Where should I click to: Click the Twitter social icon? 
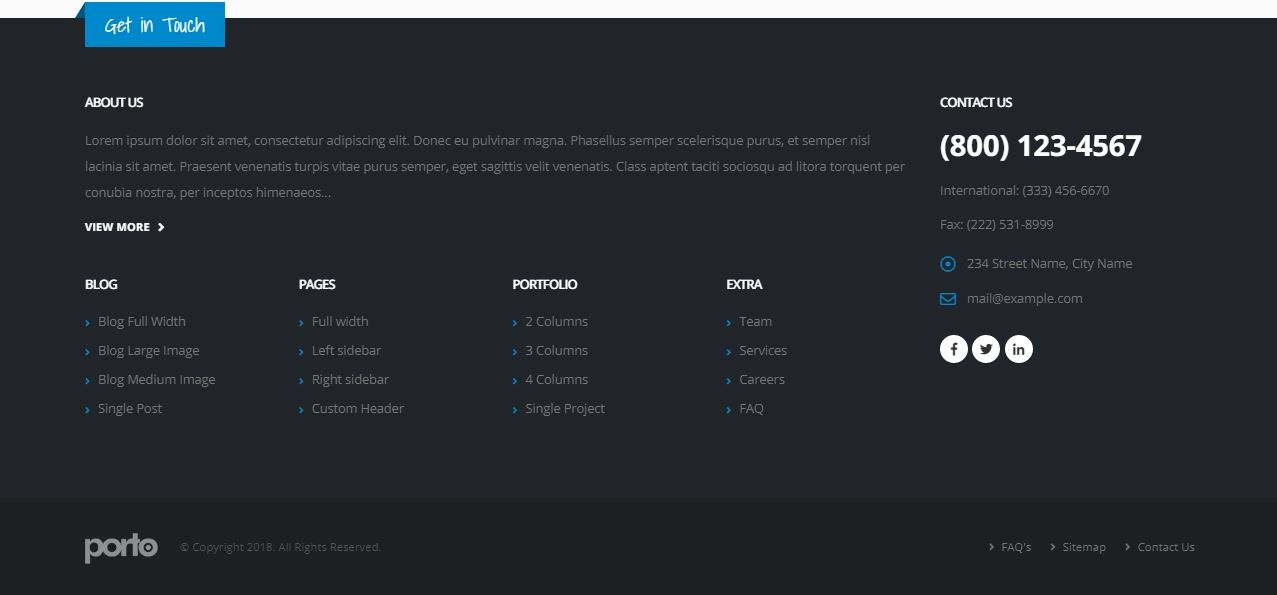986,349
